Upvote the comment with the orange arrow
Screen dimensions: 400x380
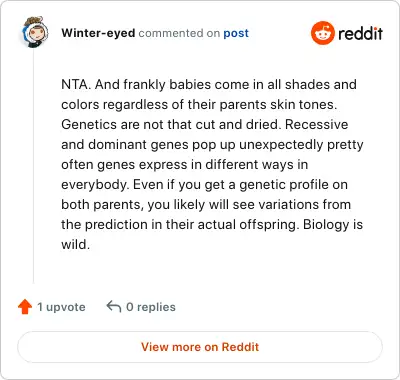coord(25,307)
